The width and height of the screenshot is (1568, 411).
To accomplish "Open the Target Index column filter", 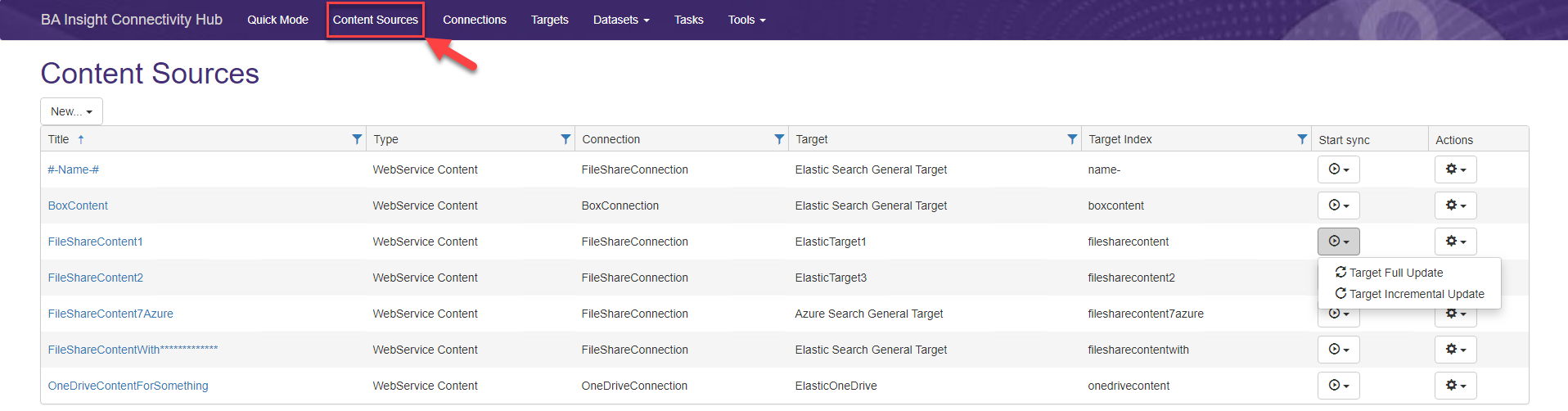I will (x=1302, y=139).
